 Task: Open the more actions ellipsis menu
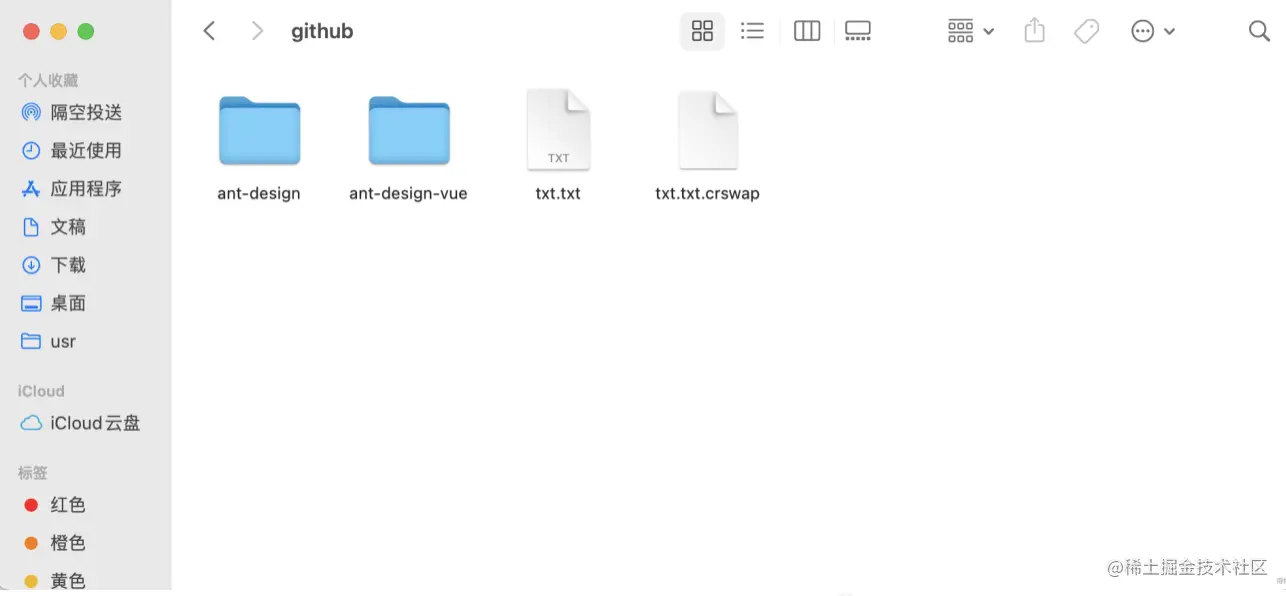[x=1153, y=31]
